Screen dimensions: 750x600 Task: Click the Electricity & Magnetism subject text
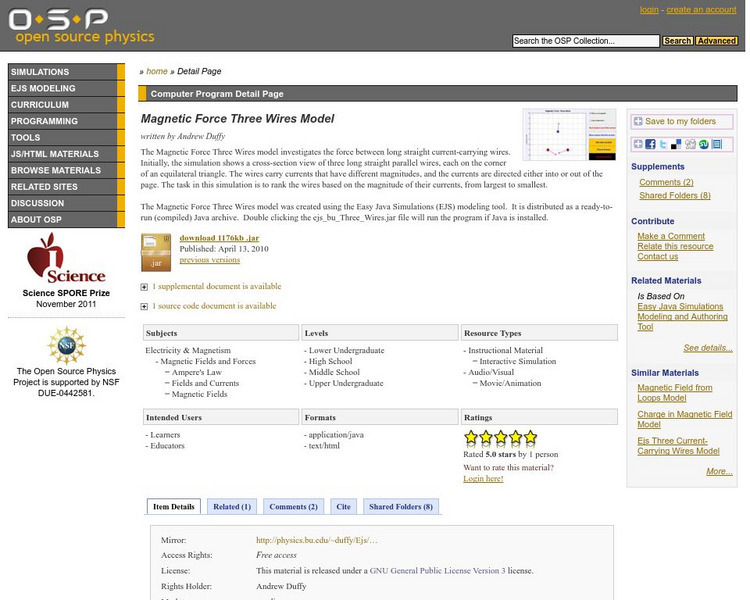tap(188, 351)
